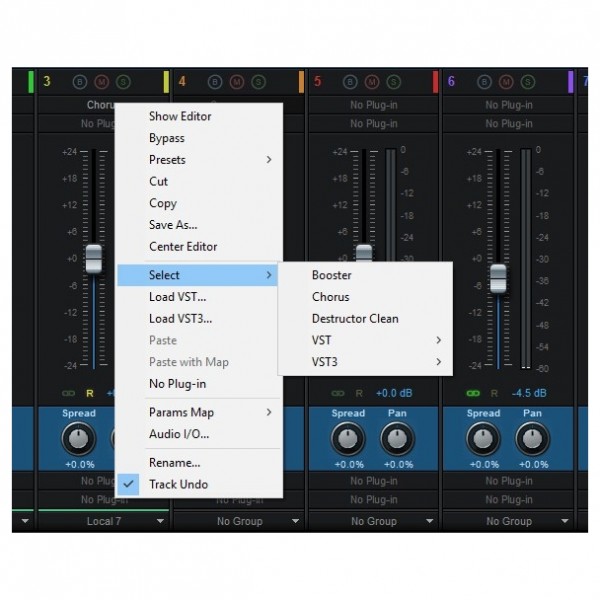Mute track 3 with M button
Image resolution: width=600 pixels, height=600 pixels.
click(x=102, y=82)
